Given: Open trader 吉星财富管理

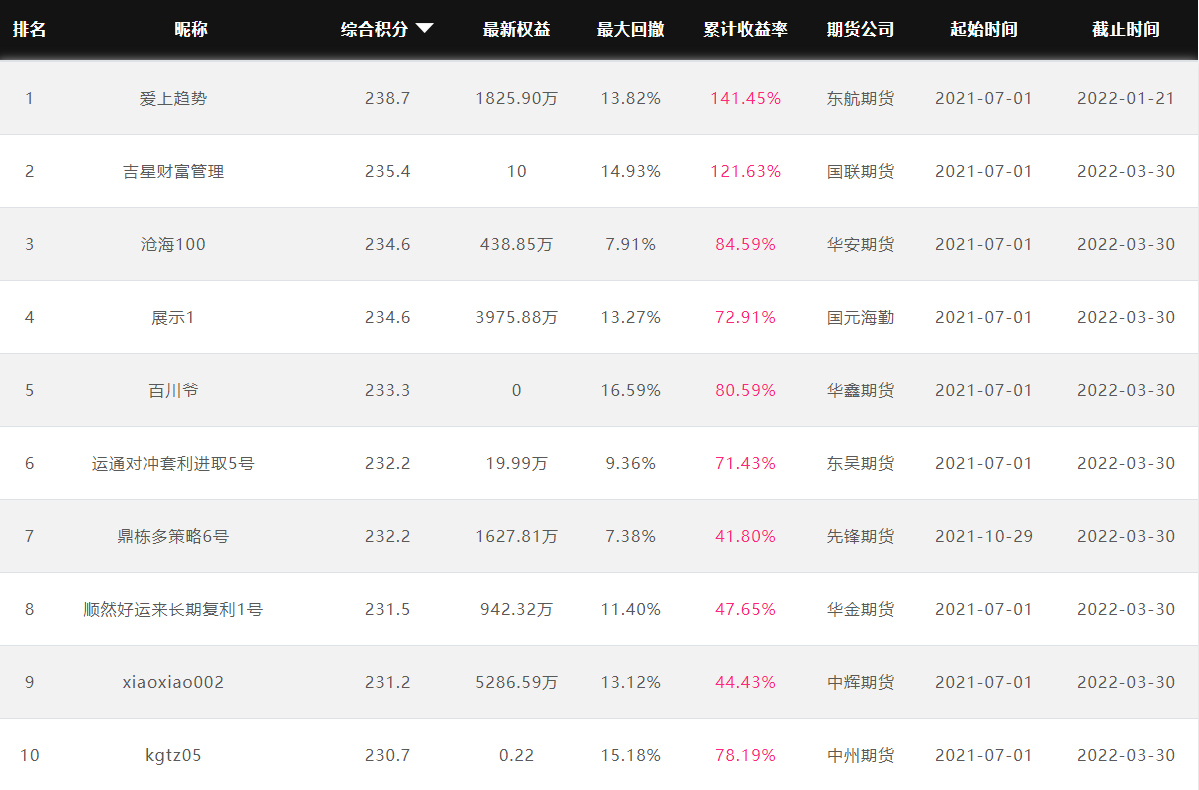Looking at the screenshot, I should coord(173,171).
